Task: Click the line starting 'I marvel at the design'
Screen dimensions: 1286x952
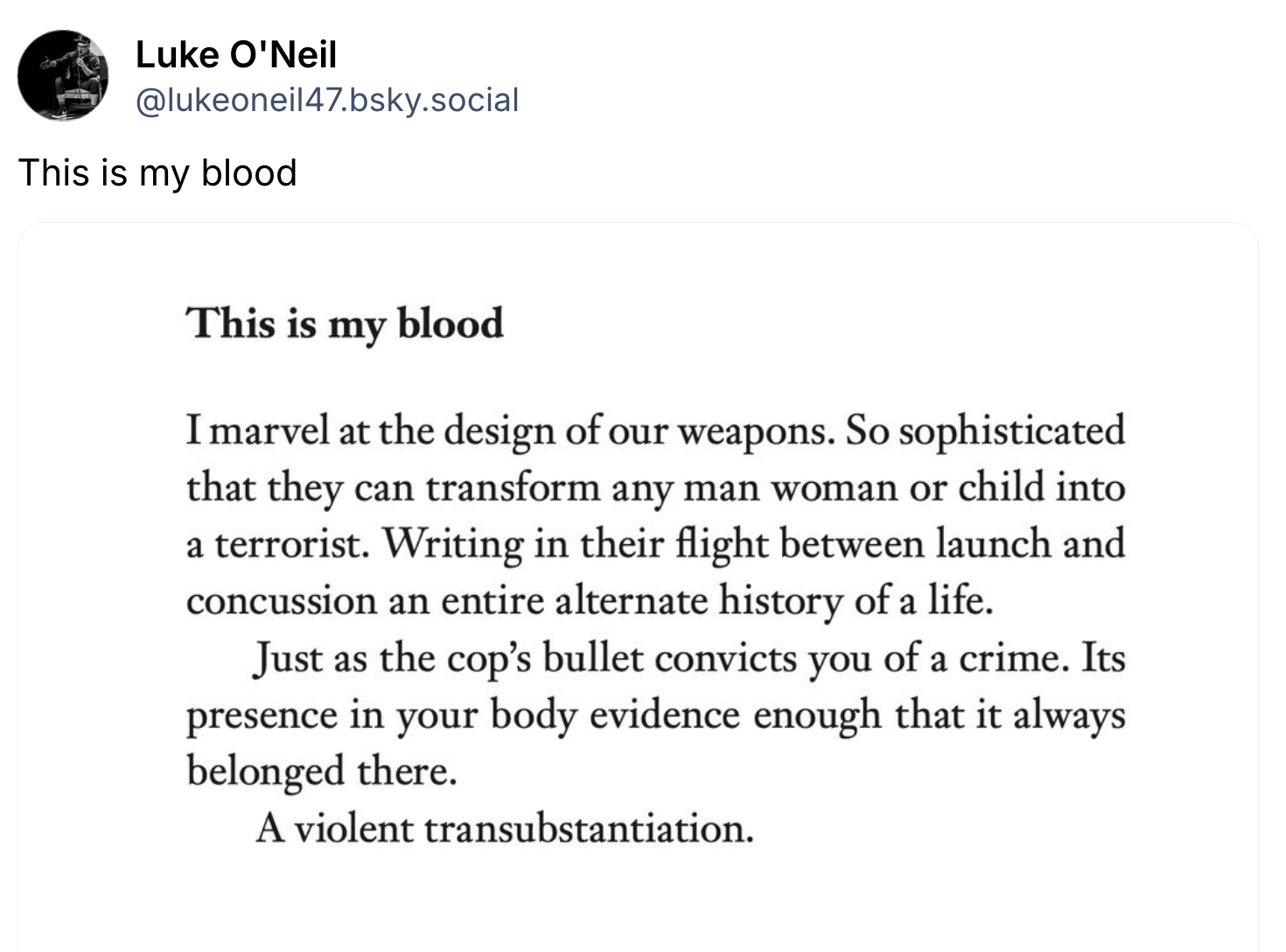Action: tap(655, 430)
